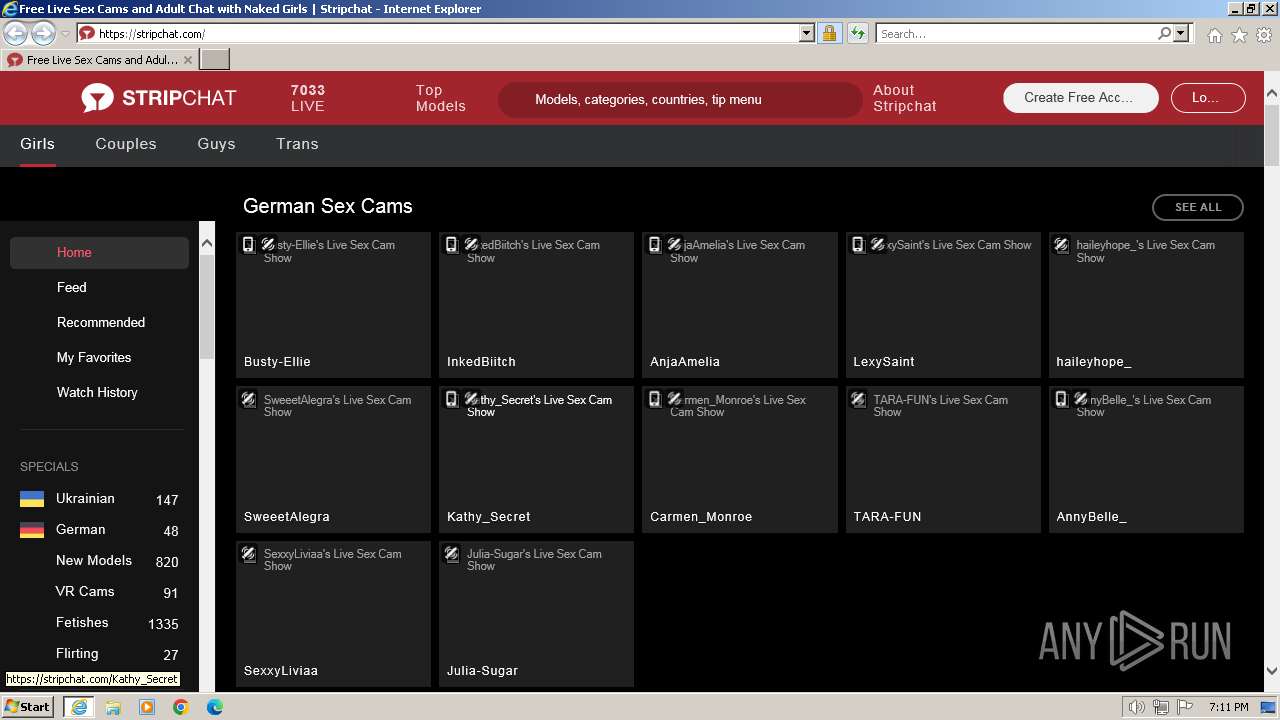Viewport: 1280px width, 720px height.
Task: Click the page scrollbar down arrow
Action: click(x=1272, y=671)
